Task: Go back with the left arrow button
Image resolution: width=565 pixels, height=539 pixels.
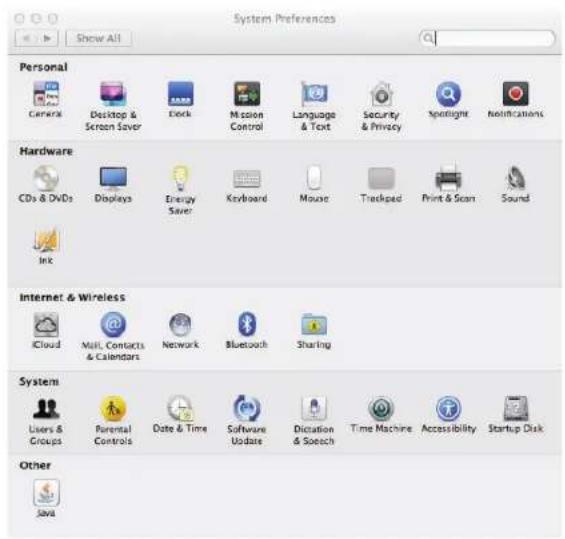Action: point(26,38)
